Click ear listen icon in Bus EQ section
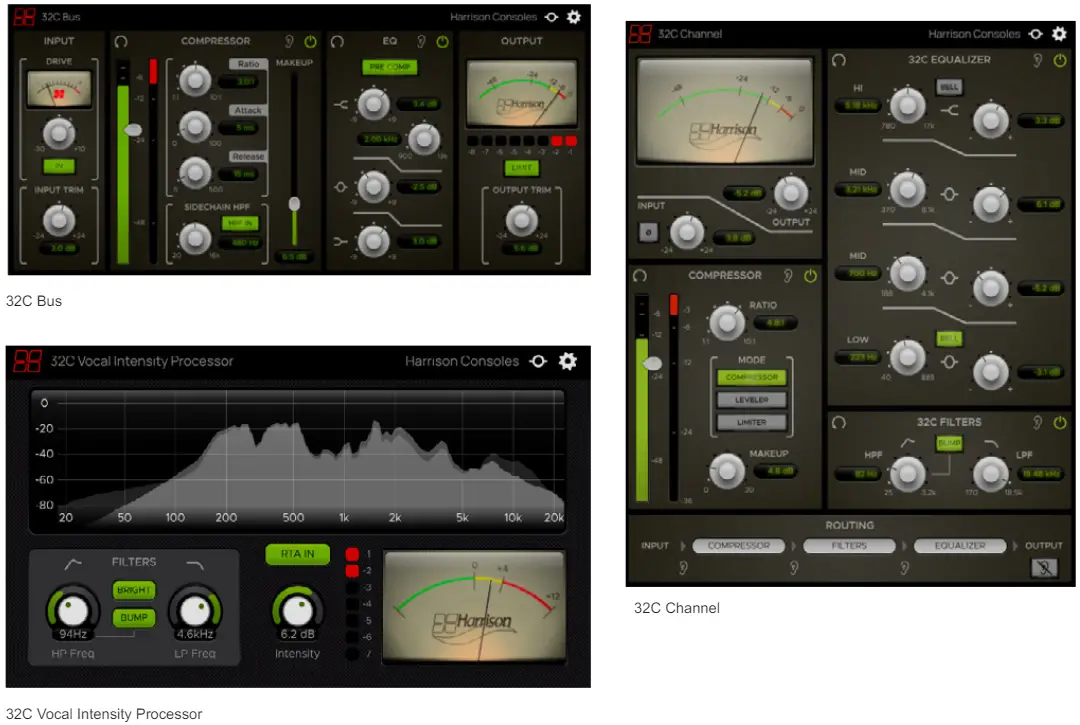The height and width of the screenshot is (725, 1080). coord(422,42)
